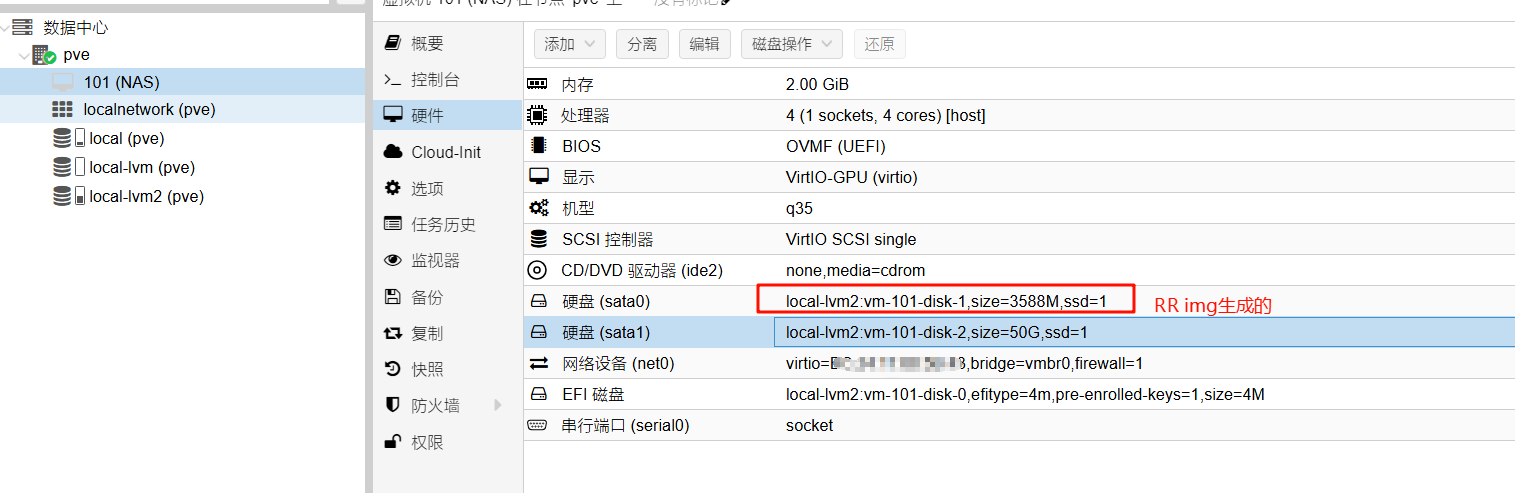1515x493 pixels.
Task: Open the 概要 summary menu item
Action: (x=427, y=43)
